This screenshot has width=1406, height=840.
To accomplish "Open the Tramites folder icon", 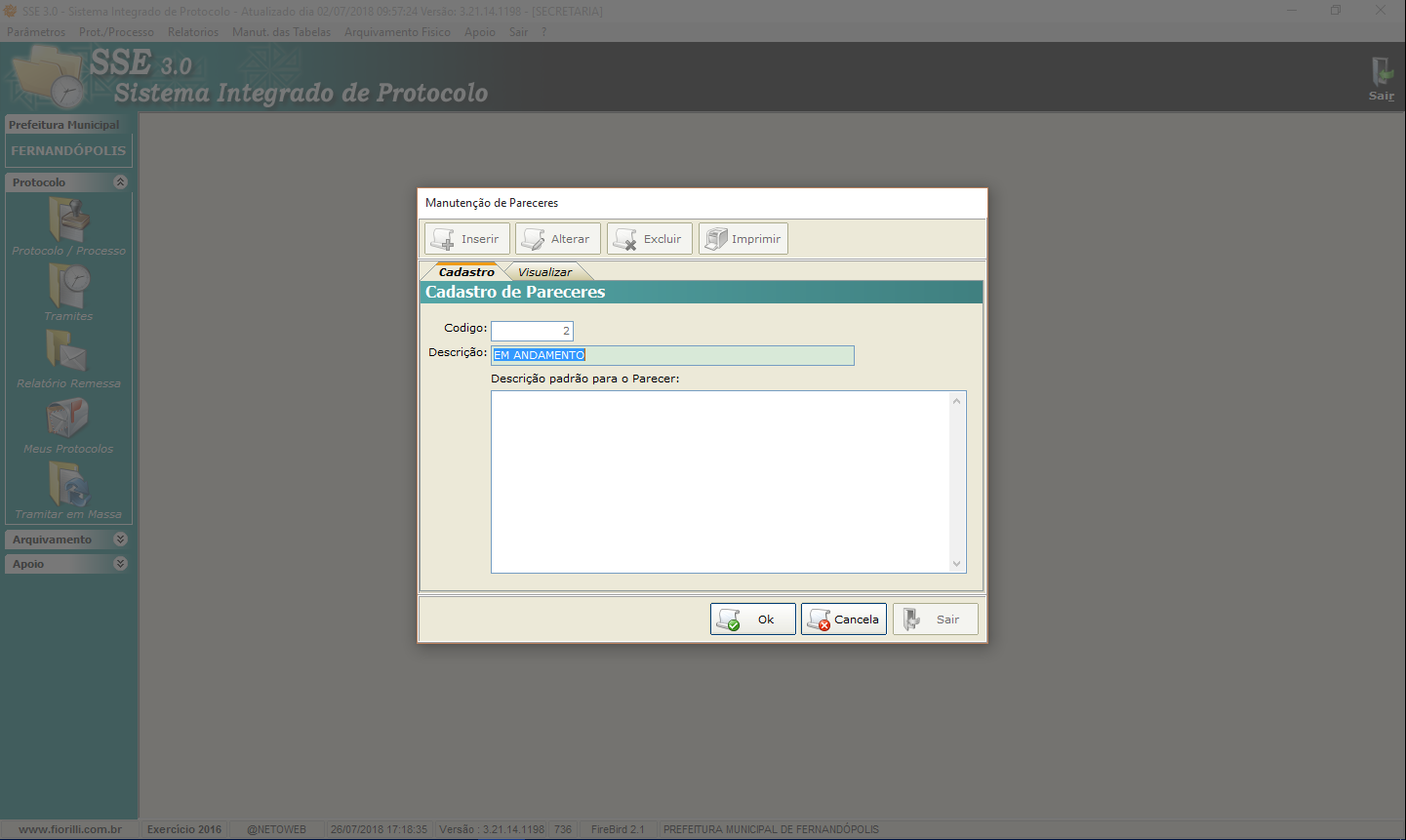I will [x=68, y=287].
